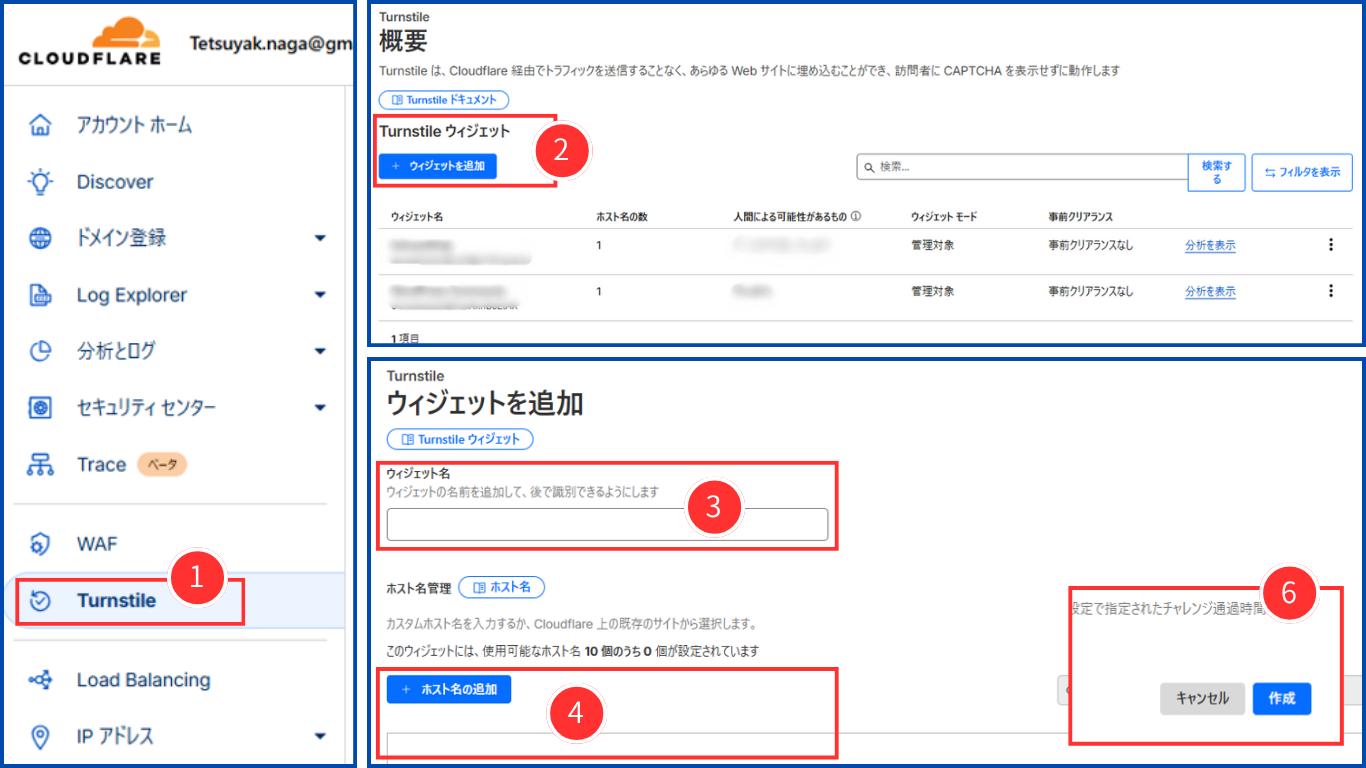The image size is (1366, 768).
Task: Select the アカウント ホーム home icon
Action: (40, 124)
